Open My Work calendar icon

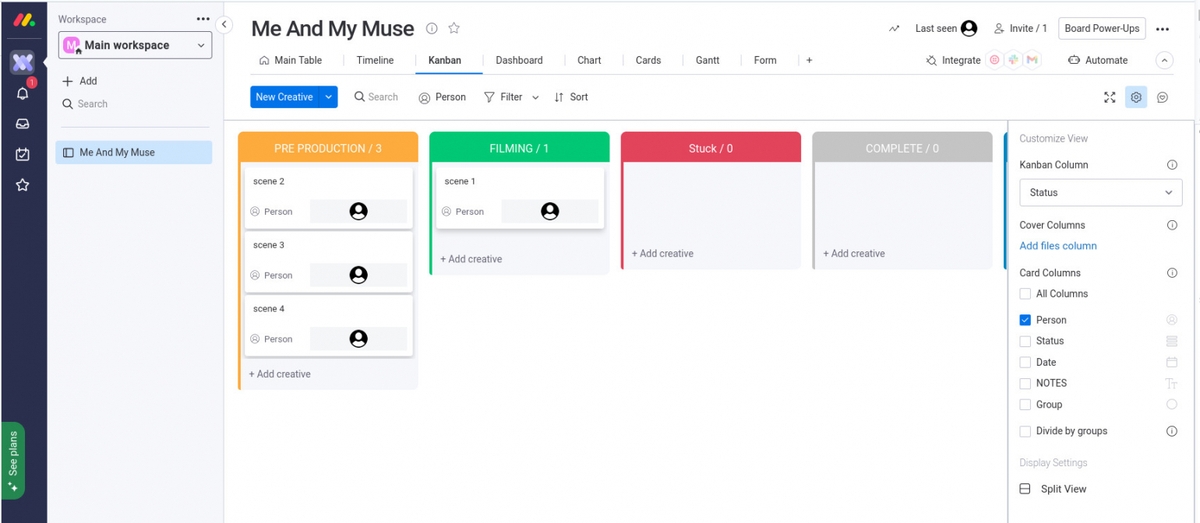[x=22, y=154]
